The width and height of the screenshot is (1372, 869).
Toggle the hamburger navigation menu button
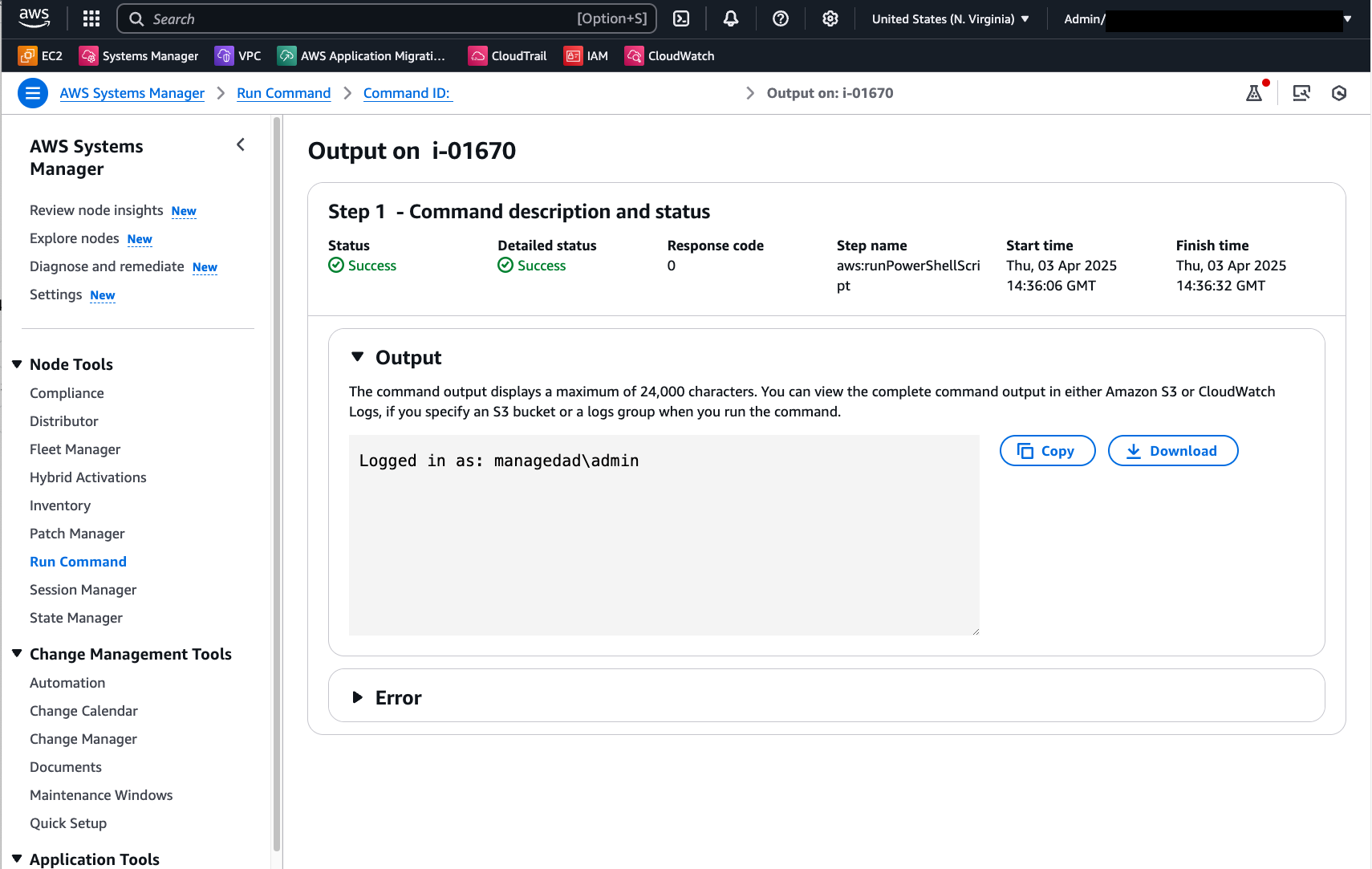click(x=33, y=93)
